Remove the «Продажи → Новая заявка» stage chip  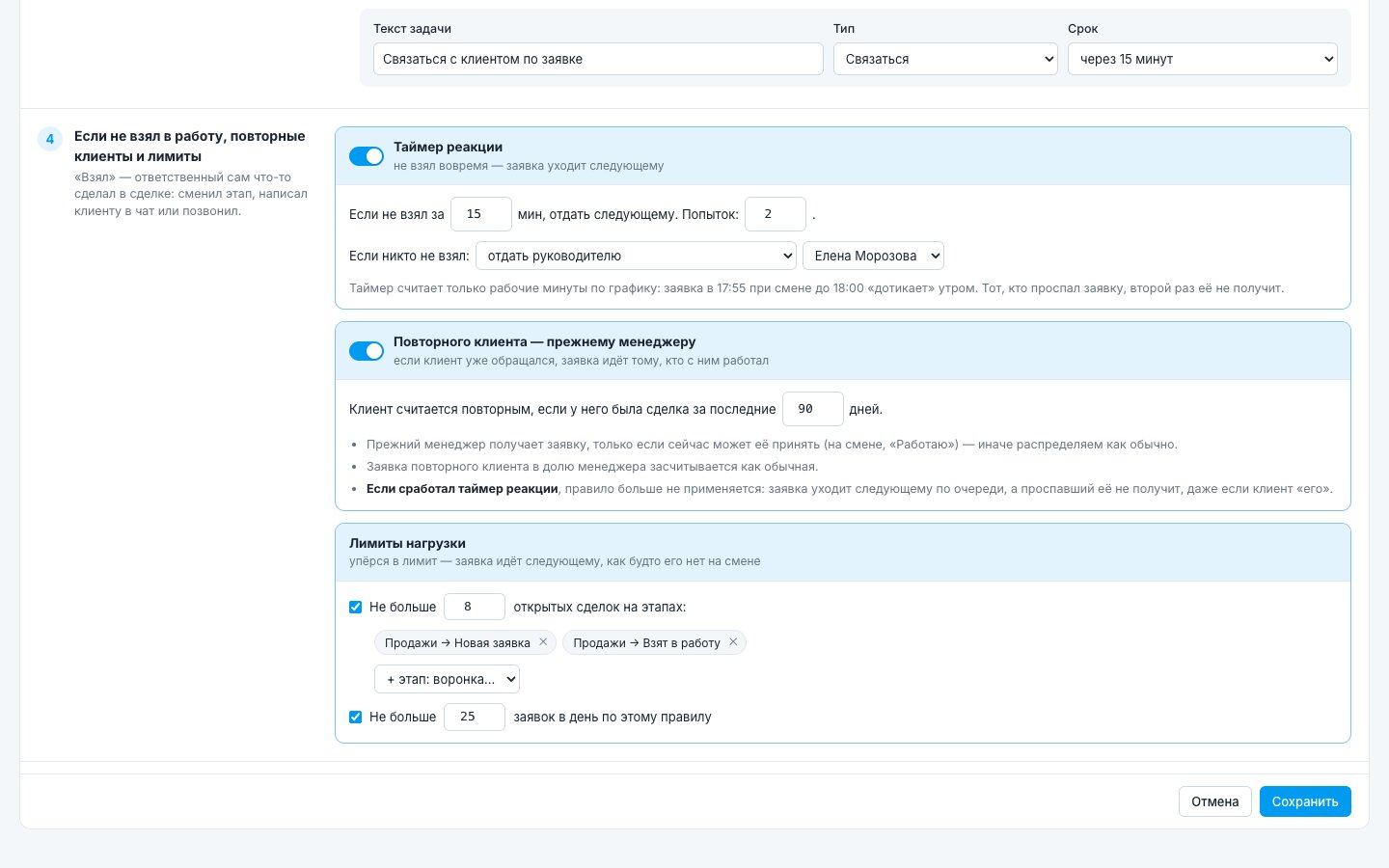(x=543, y=642)
